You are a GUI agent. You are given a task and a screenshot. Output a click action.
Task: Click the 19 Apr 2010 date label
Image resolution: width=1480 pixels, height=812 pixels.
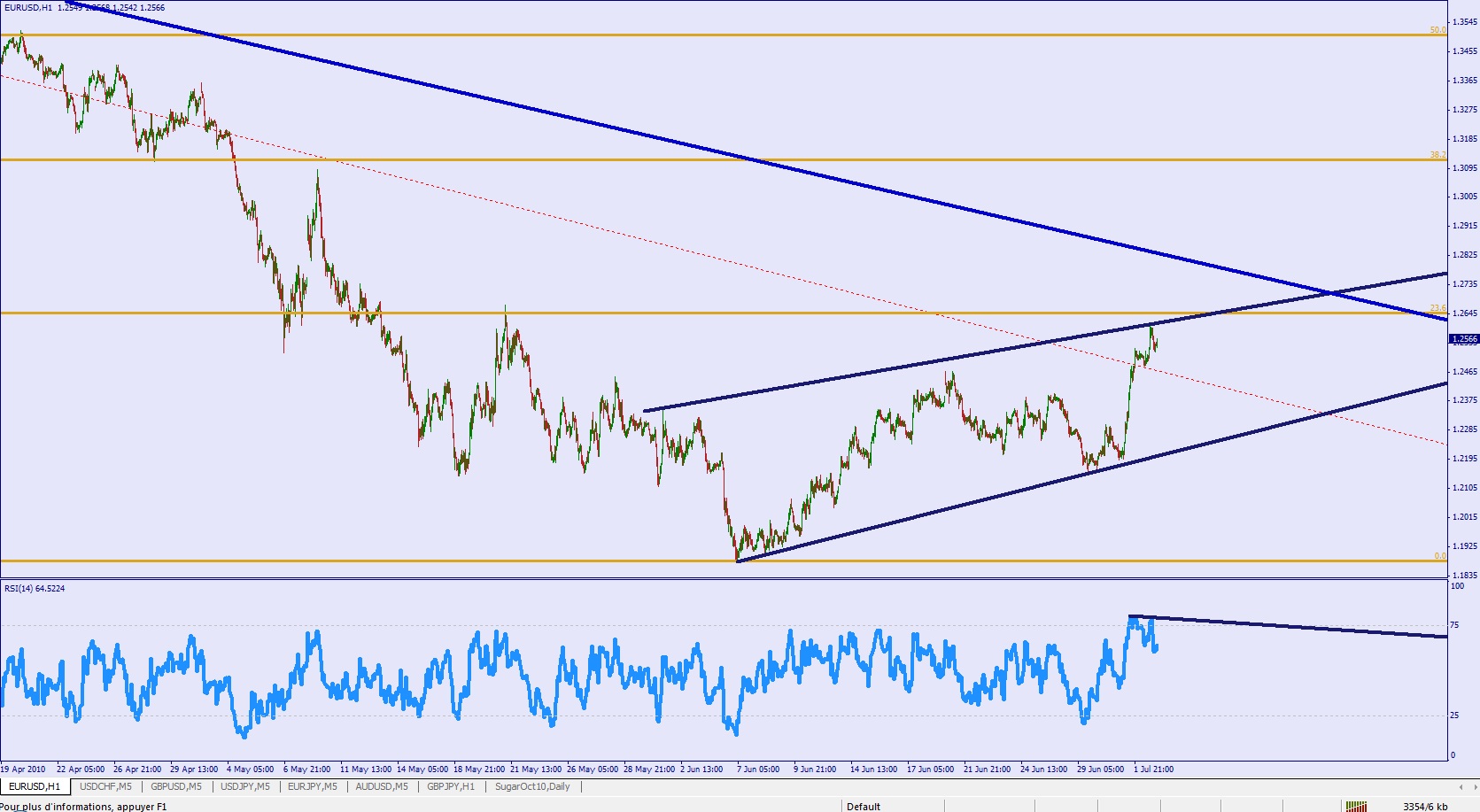(23, 769)
